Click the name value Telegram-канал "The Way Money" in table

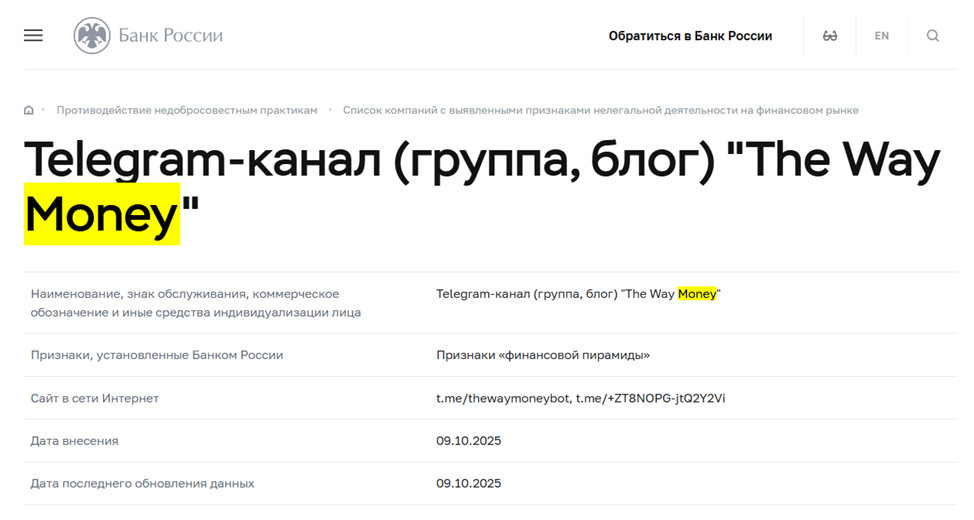(578, 294)
